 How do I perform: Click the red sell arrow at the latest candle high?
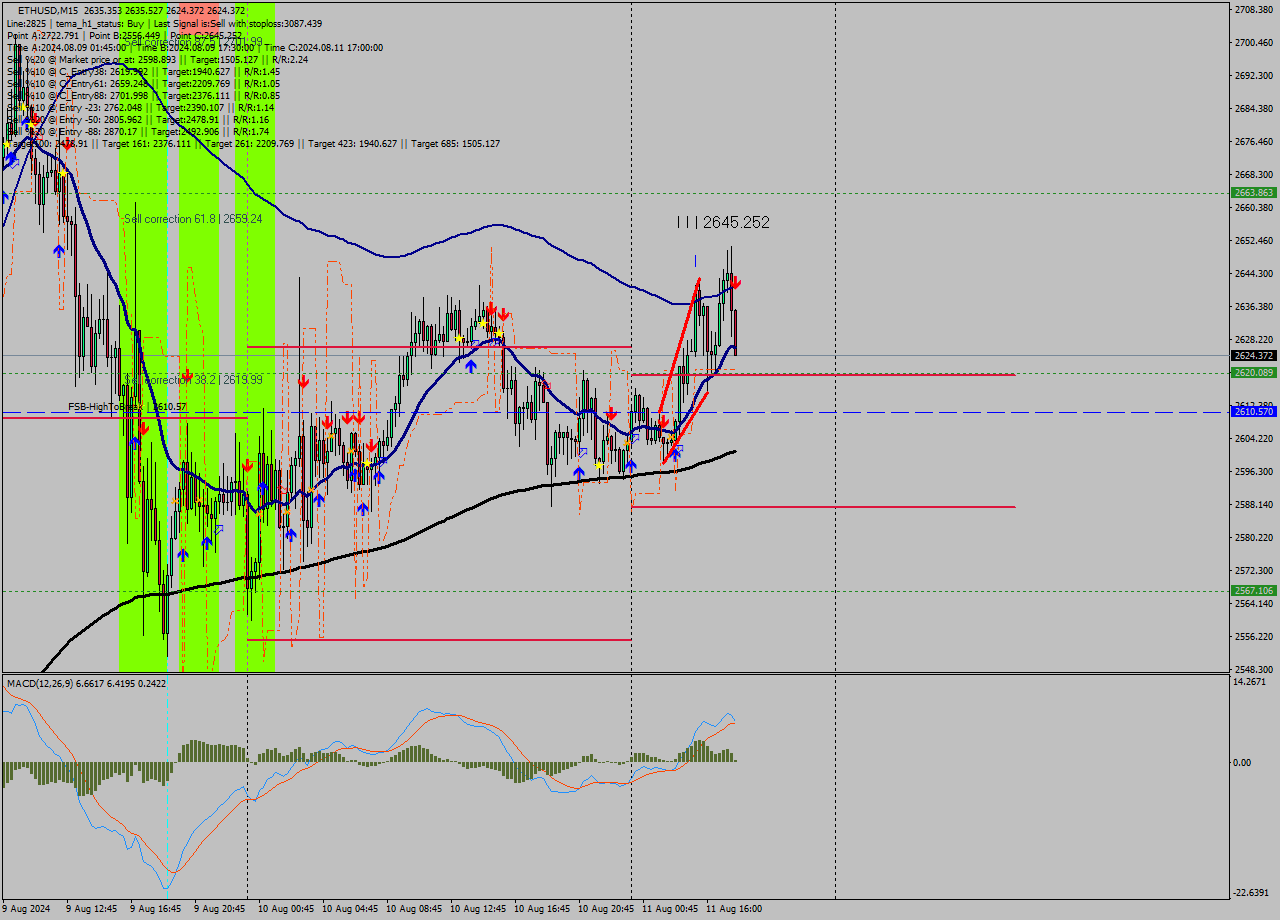click(x=736, y=284)
